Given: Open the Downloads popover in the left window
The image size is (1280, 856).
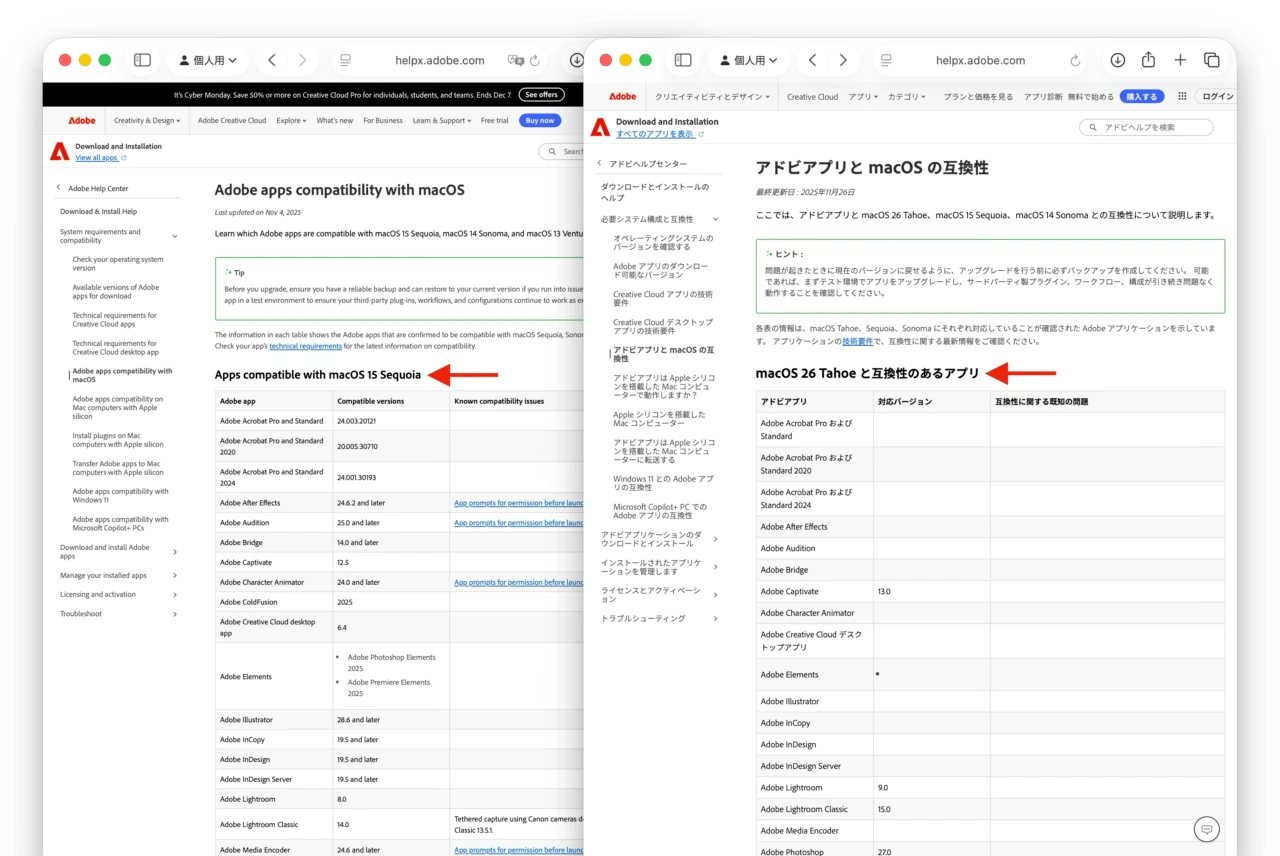Looking at the screenshot, I should point(577,60).
